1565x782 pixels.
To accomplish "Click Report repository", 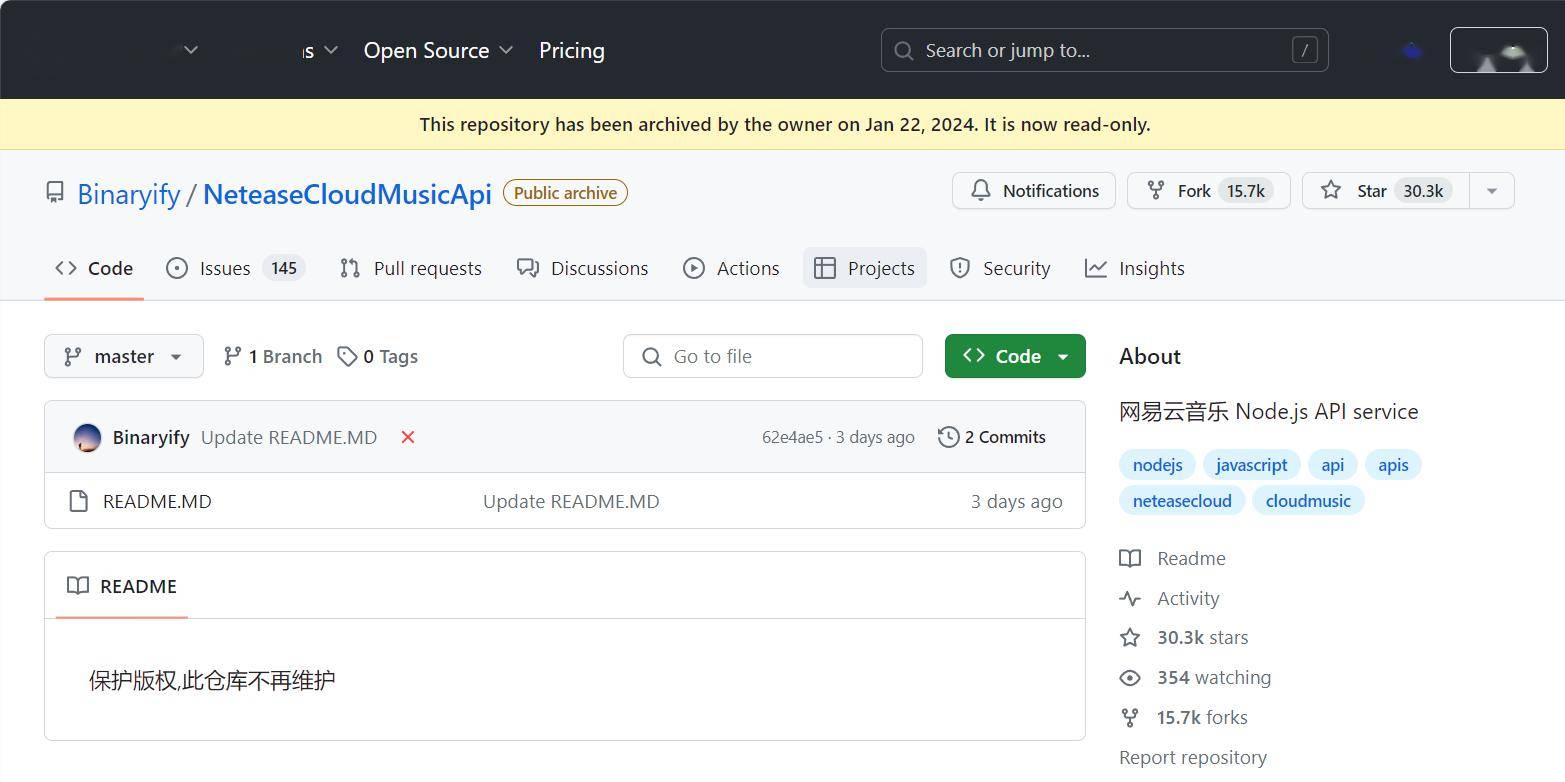I will 1193,757.
